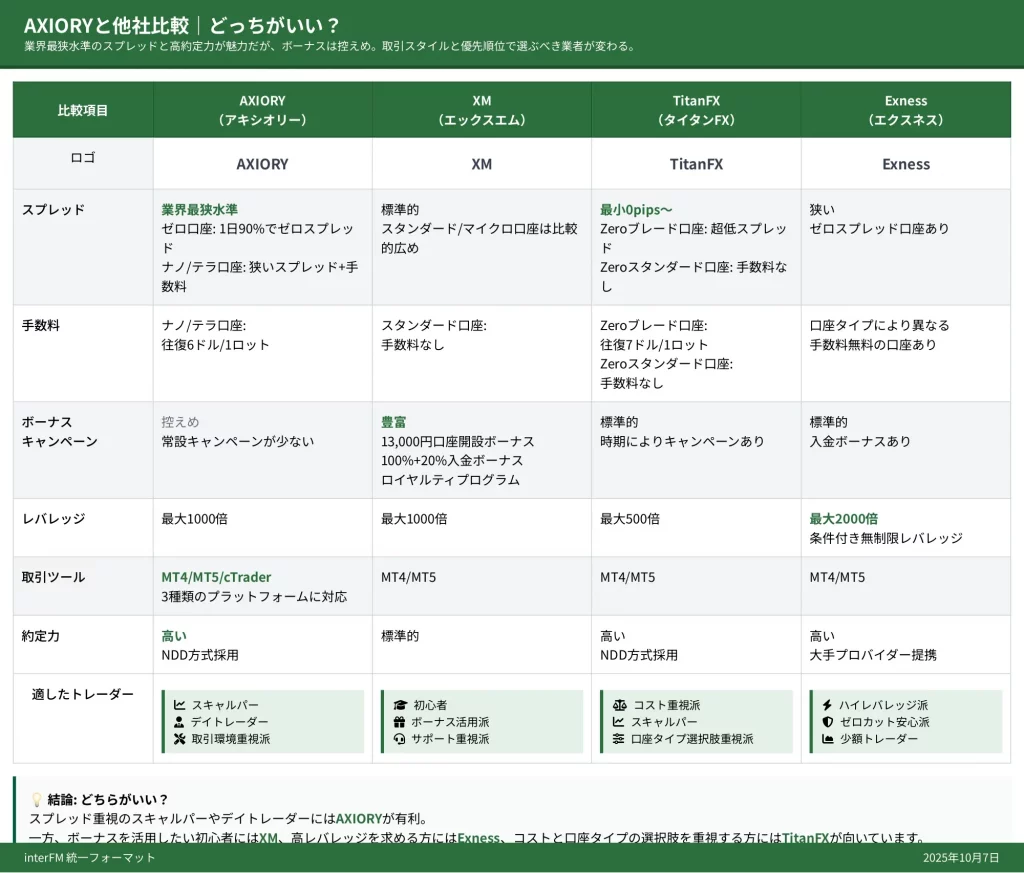Click the bar chart icon beside 少額トレーダー

pos(827,739)
